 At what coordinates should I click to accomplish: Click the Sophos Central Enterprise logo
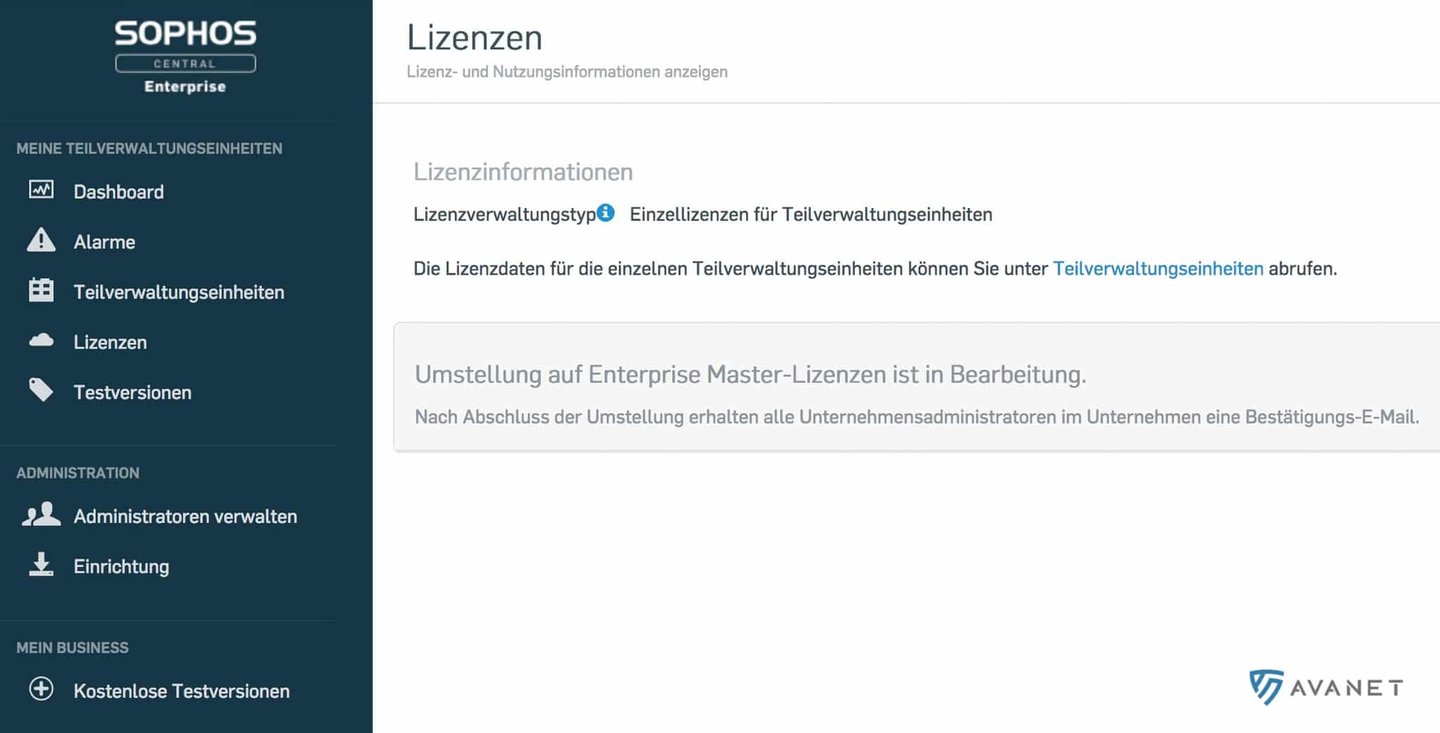185,57
